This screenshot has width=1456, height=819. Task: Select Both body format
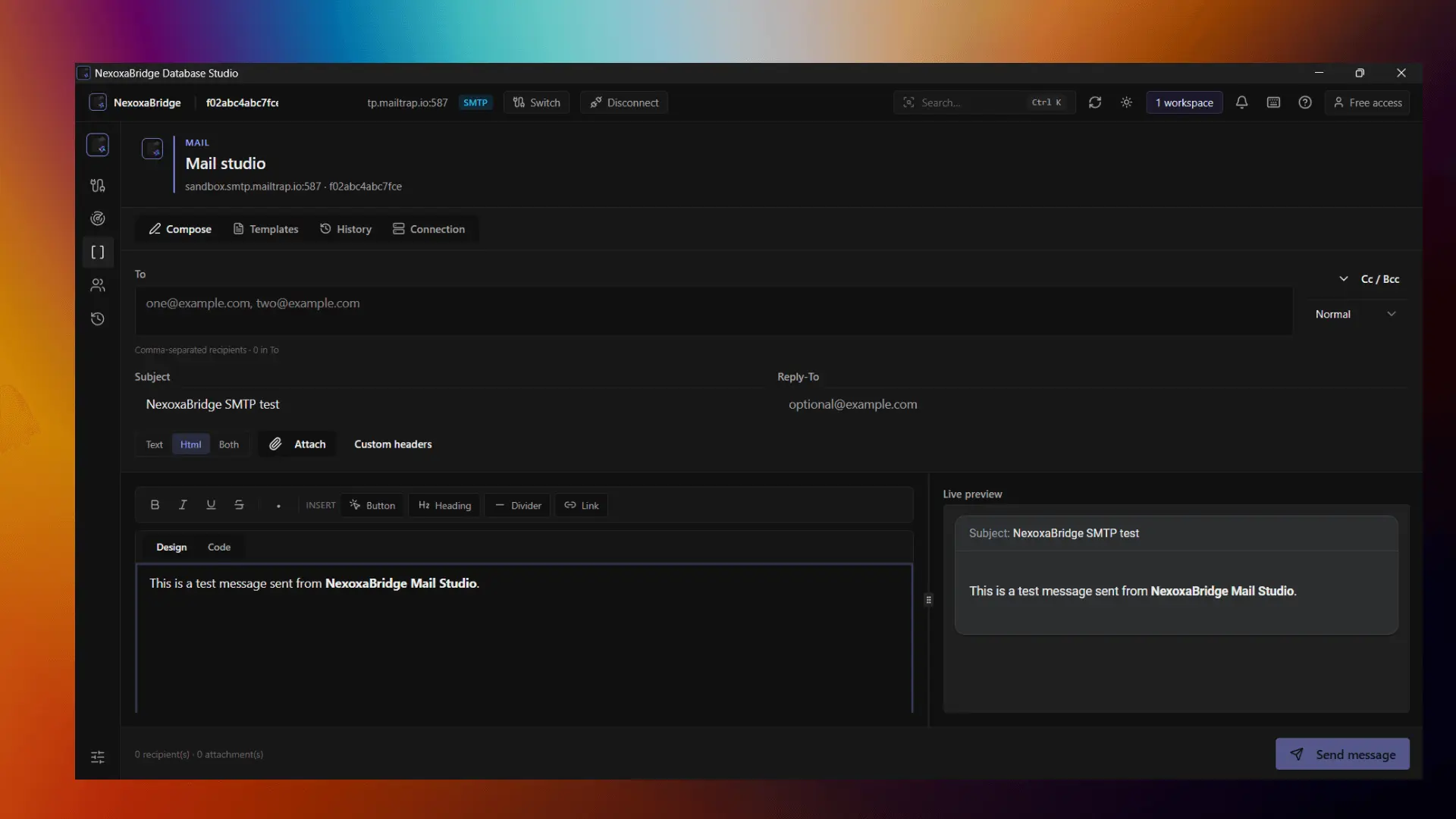tap(229, 444)
